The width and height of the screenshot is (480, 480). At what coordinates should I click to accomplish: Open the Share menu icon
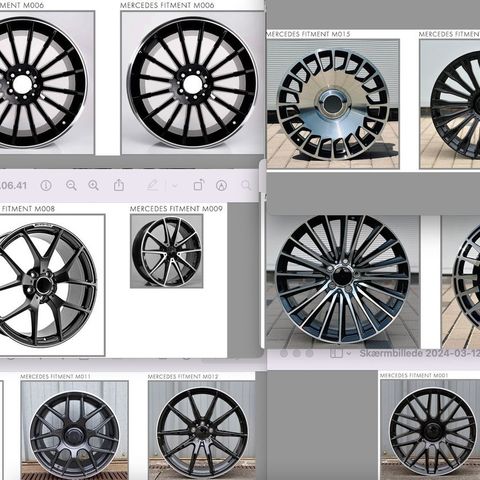click(x=119, y=185)
